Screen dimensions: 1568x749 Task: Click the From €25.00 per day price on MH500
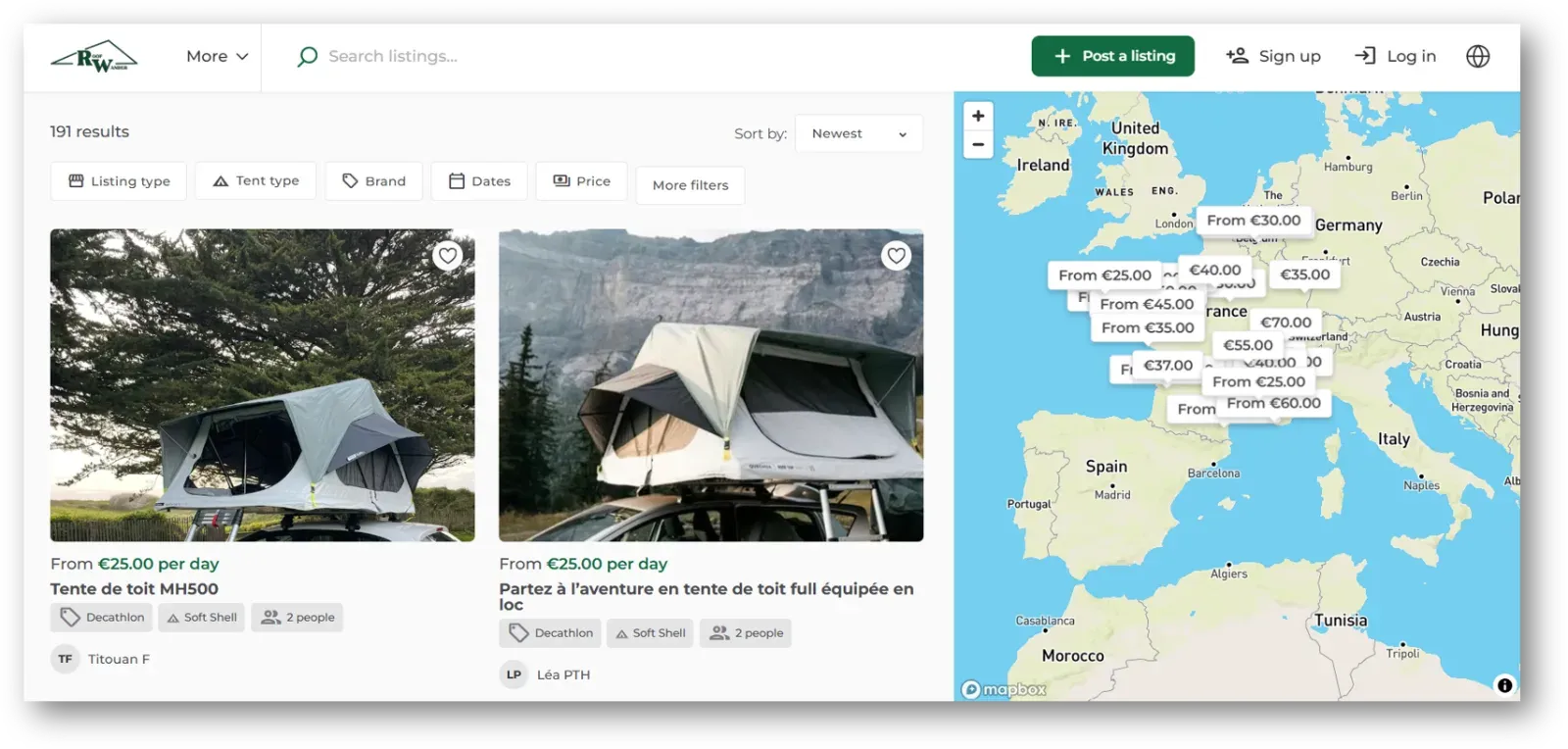(x=134, y=564)
